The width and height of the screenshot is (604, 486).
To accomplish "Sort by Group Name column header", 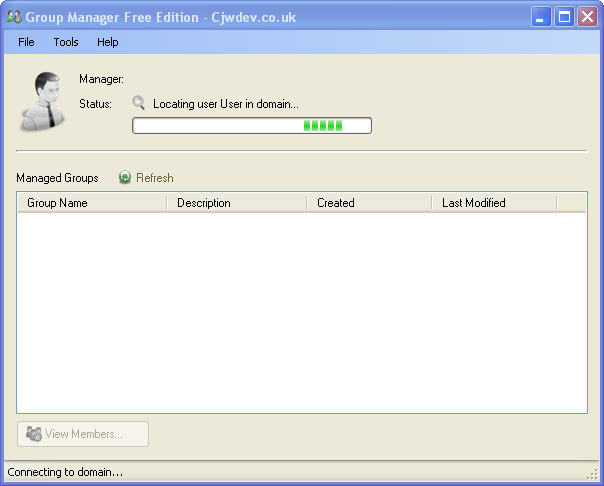I will click(x=92, y=203).
